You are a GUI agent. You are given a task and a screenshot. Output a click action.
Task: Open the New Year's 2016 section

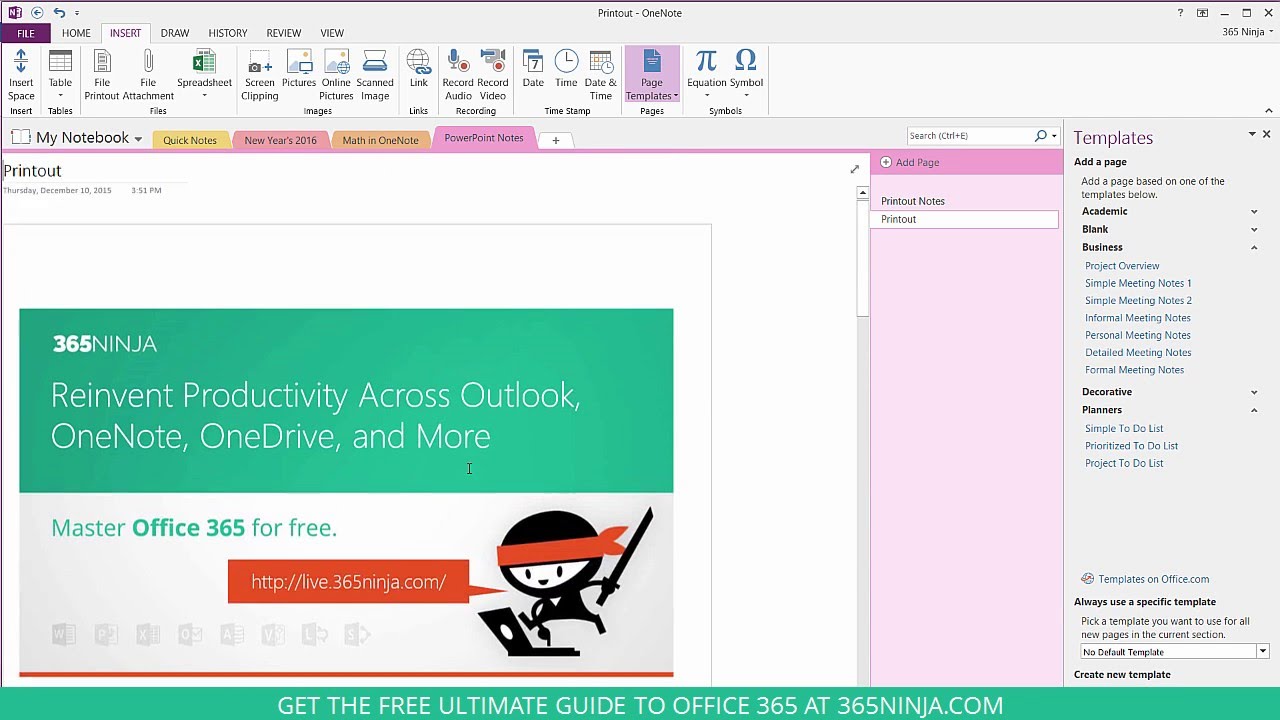pos(280,140)
